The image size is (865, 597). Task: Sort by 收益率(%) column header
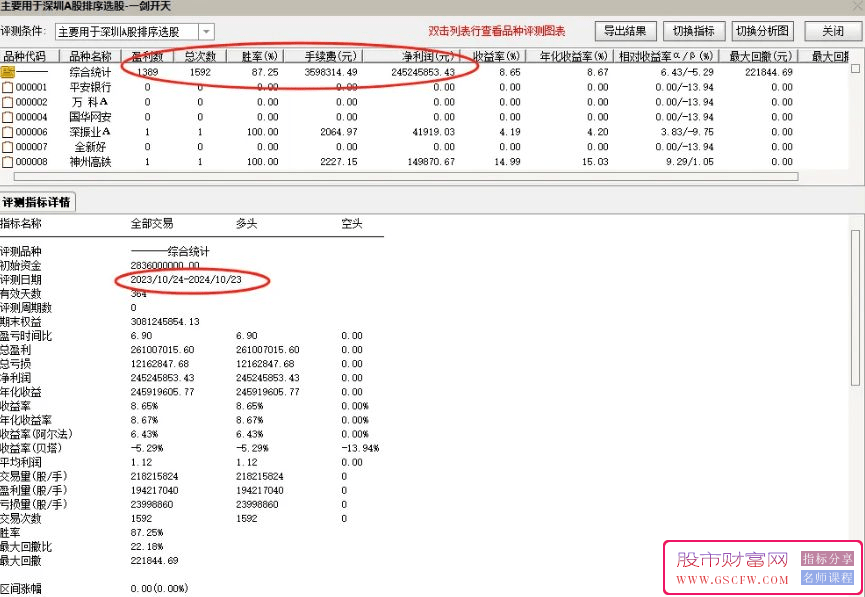click(x=494, y=56)
